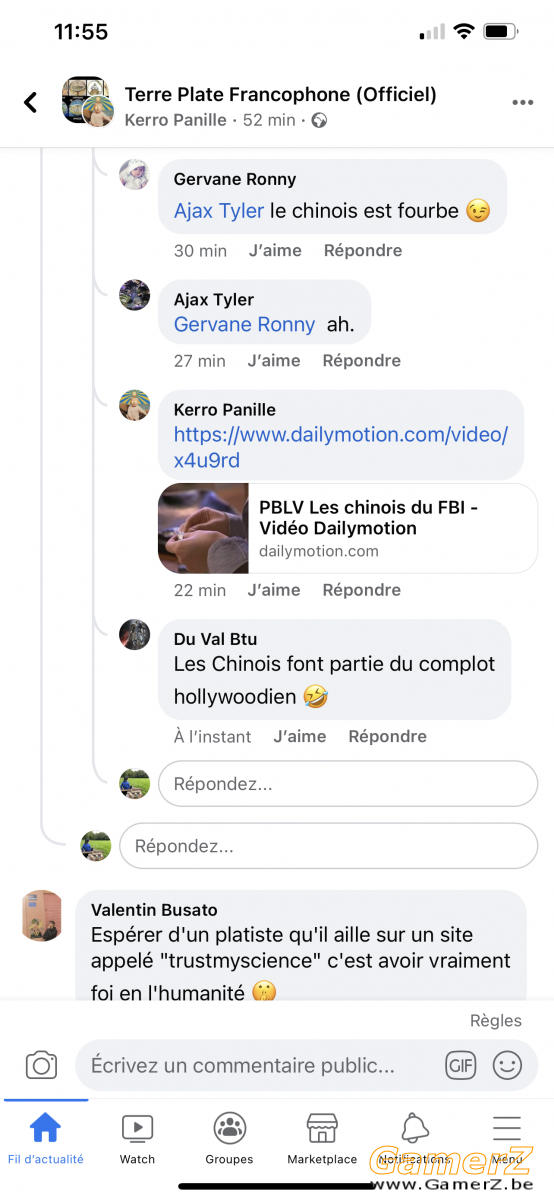The height and width of the screenshot is (1200, 554).
Task: Tap the camera icon in comment bar
Action: point(41,1065)
